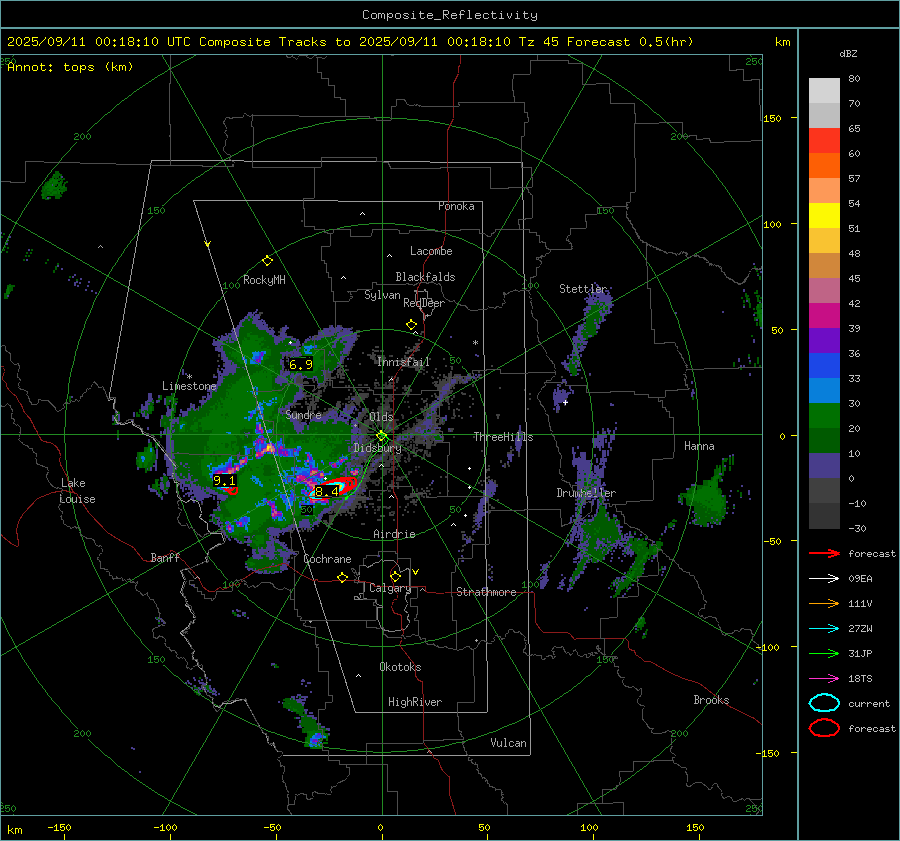Click yellow diamond marker at radar center
The image size is (900, 841).
tap(382, 436)
